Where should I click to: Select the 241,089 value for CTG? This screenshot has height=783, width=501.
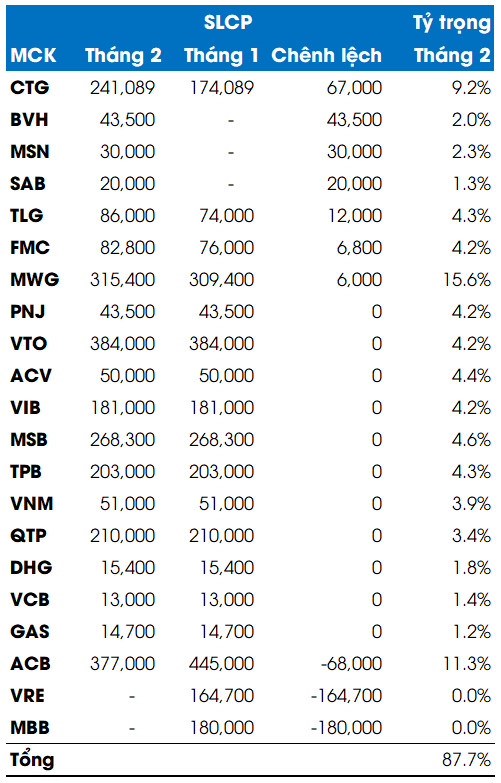[122, 88]
